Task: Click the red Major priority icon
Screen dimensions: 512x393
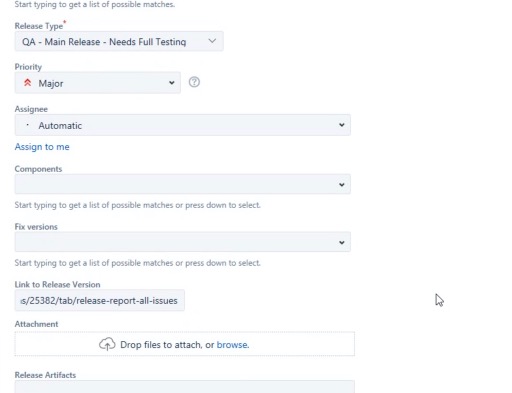Action: tap(28, 82)
